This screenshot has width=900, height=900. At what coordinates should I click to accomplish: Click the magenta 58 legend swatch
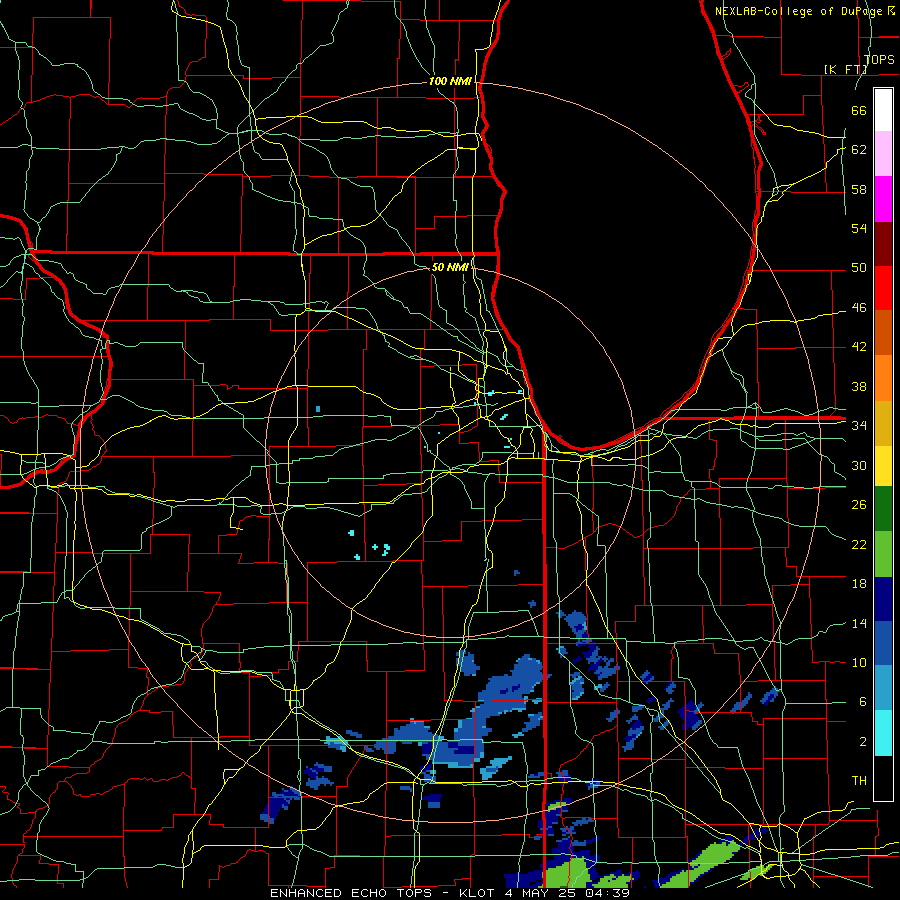click(883, 199)
